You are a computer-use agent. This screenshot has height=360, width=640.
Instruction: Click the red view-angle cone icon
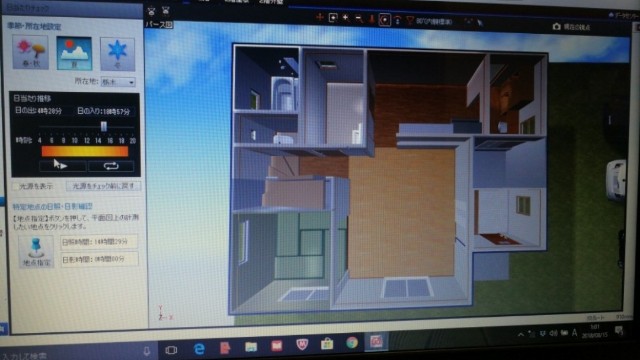tap(410, 20)
